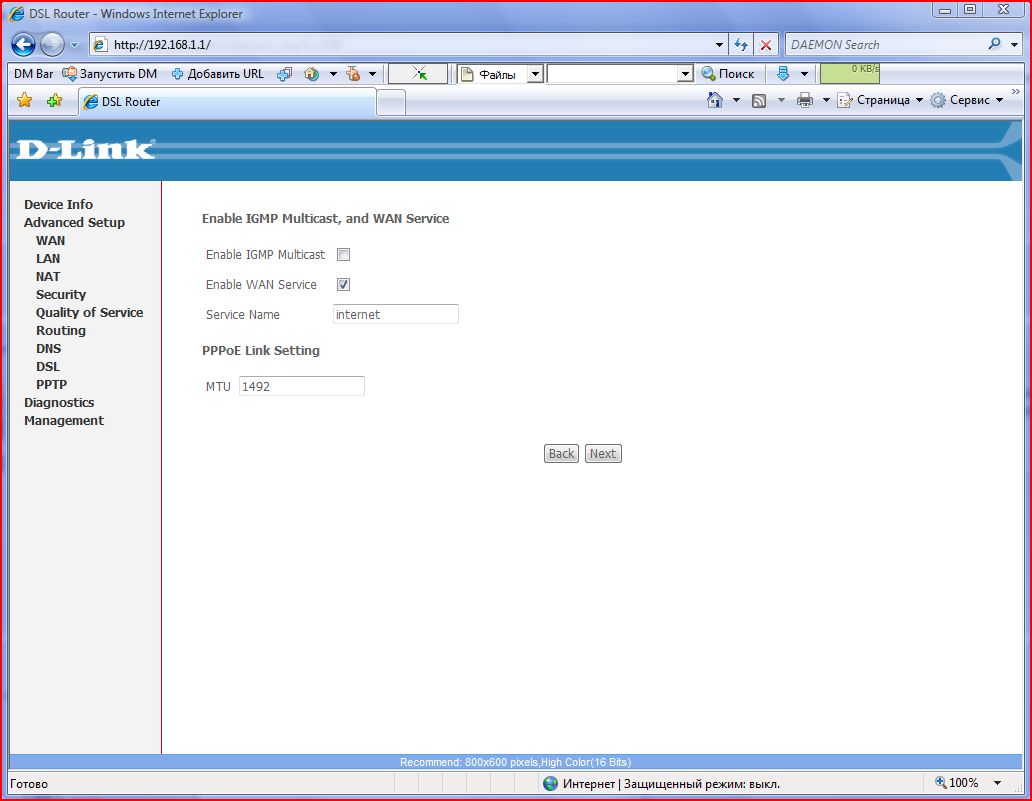Click DM Bar label in toolbar
The image size is (1032, 801).
click(x=34, y=74)
